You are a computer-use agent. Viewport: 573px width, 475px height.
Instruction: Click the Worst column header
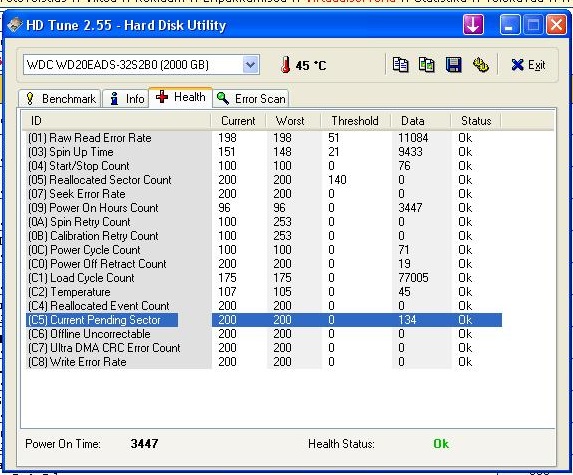pyautogui.click(x=293, y=121)
